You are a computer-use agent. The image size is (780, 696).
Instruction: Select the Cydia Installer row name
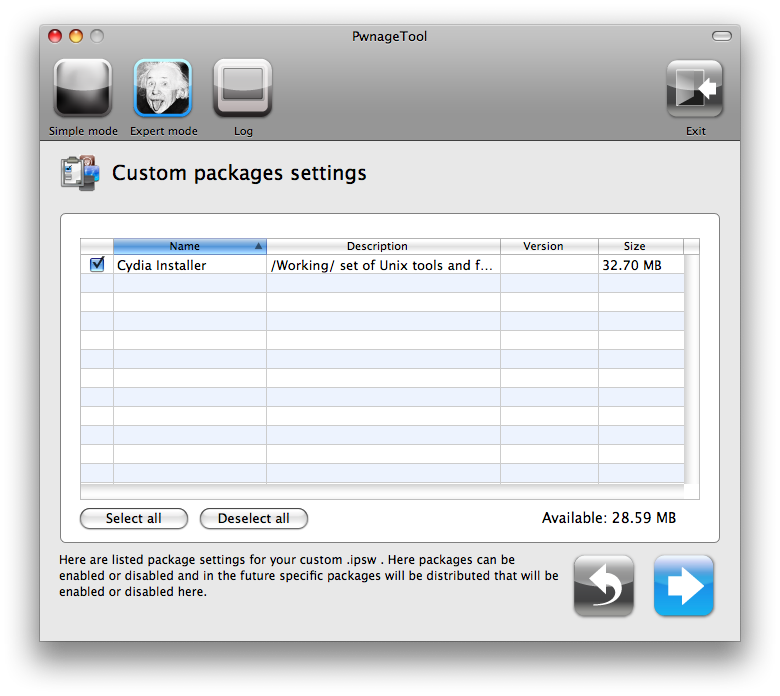tap(162, 265)
